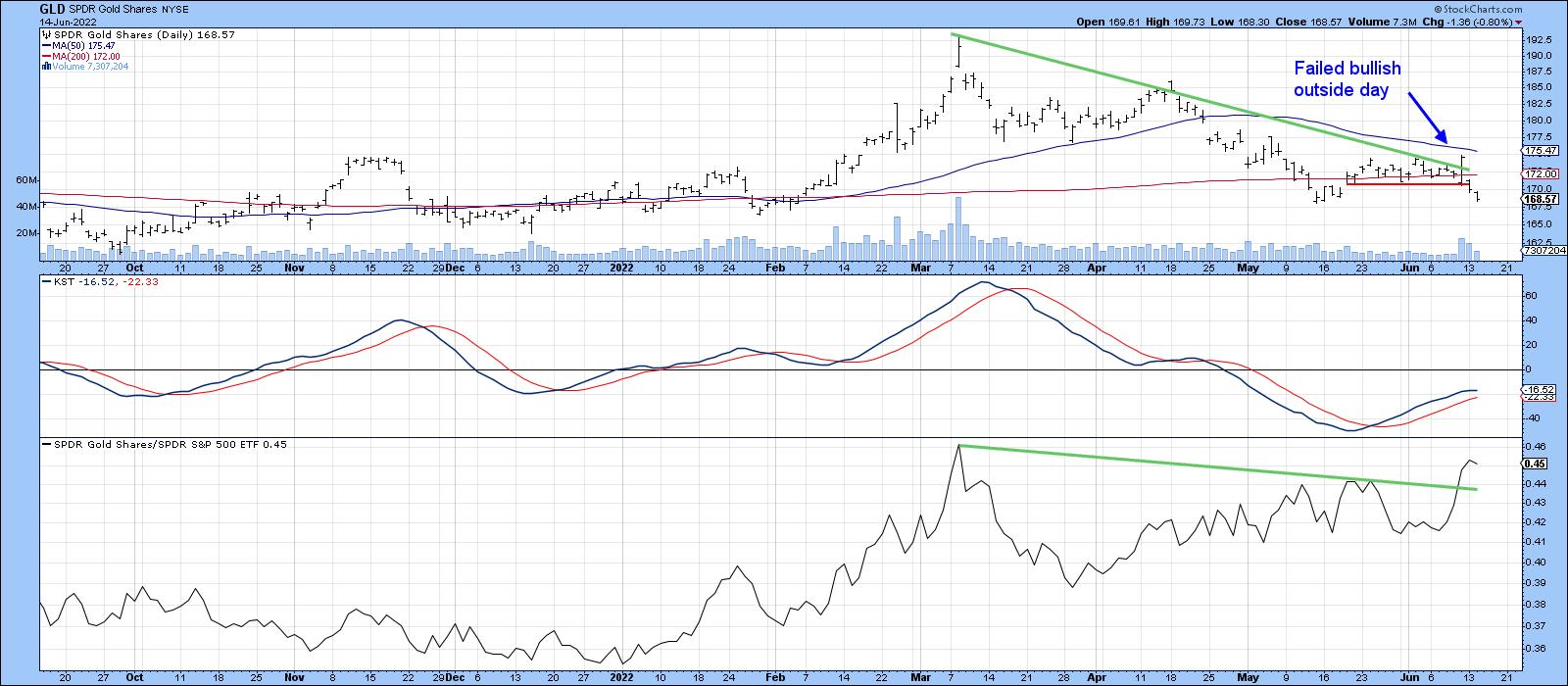Image resolution: width=1568 pixels, height=686 pixels.
Task: Click the red MA(200) legend line marker
Action: tap(44, 56)
